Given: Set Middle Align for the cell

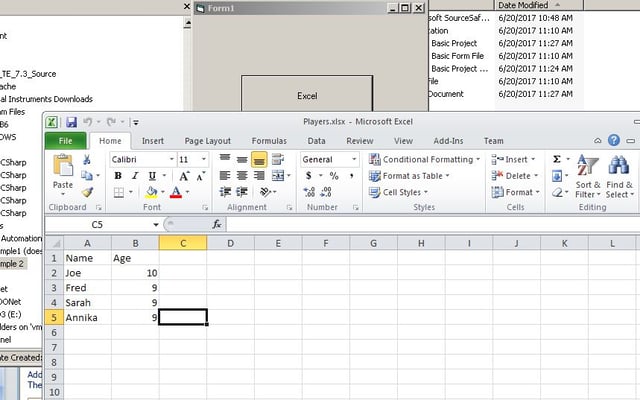Looking at the screenshot, I should [x=242, y=160].
